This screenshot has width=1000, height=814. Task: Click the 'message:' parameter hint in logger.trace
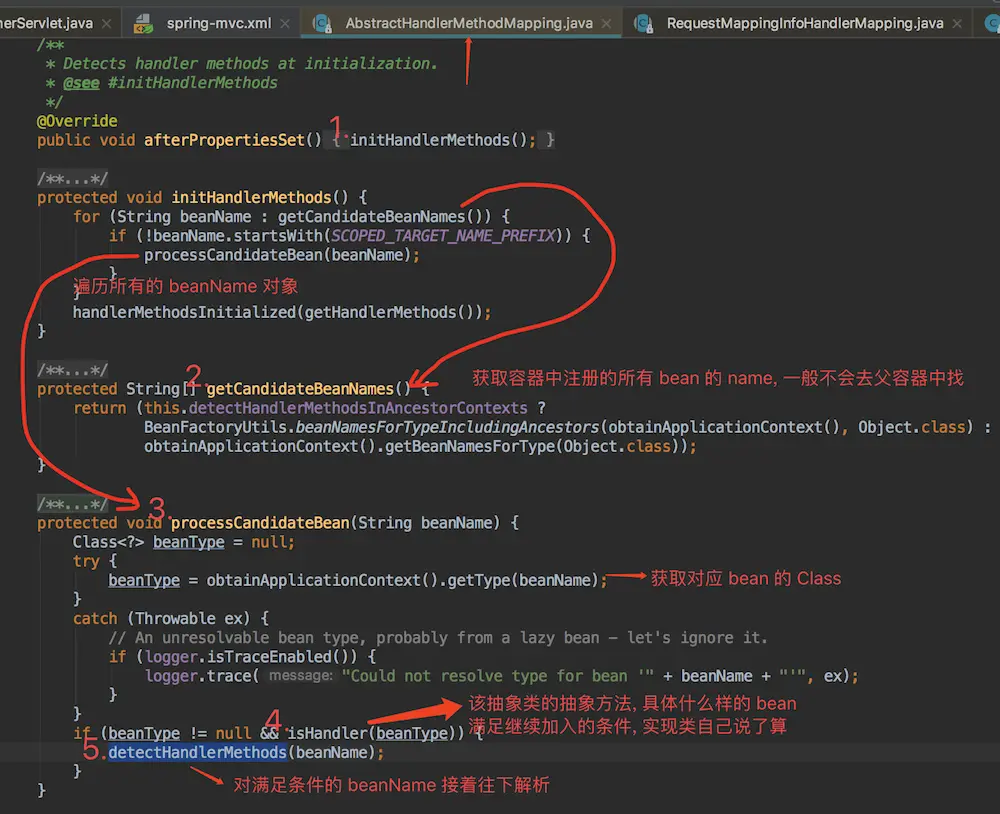(x=300, y=676)
